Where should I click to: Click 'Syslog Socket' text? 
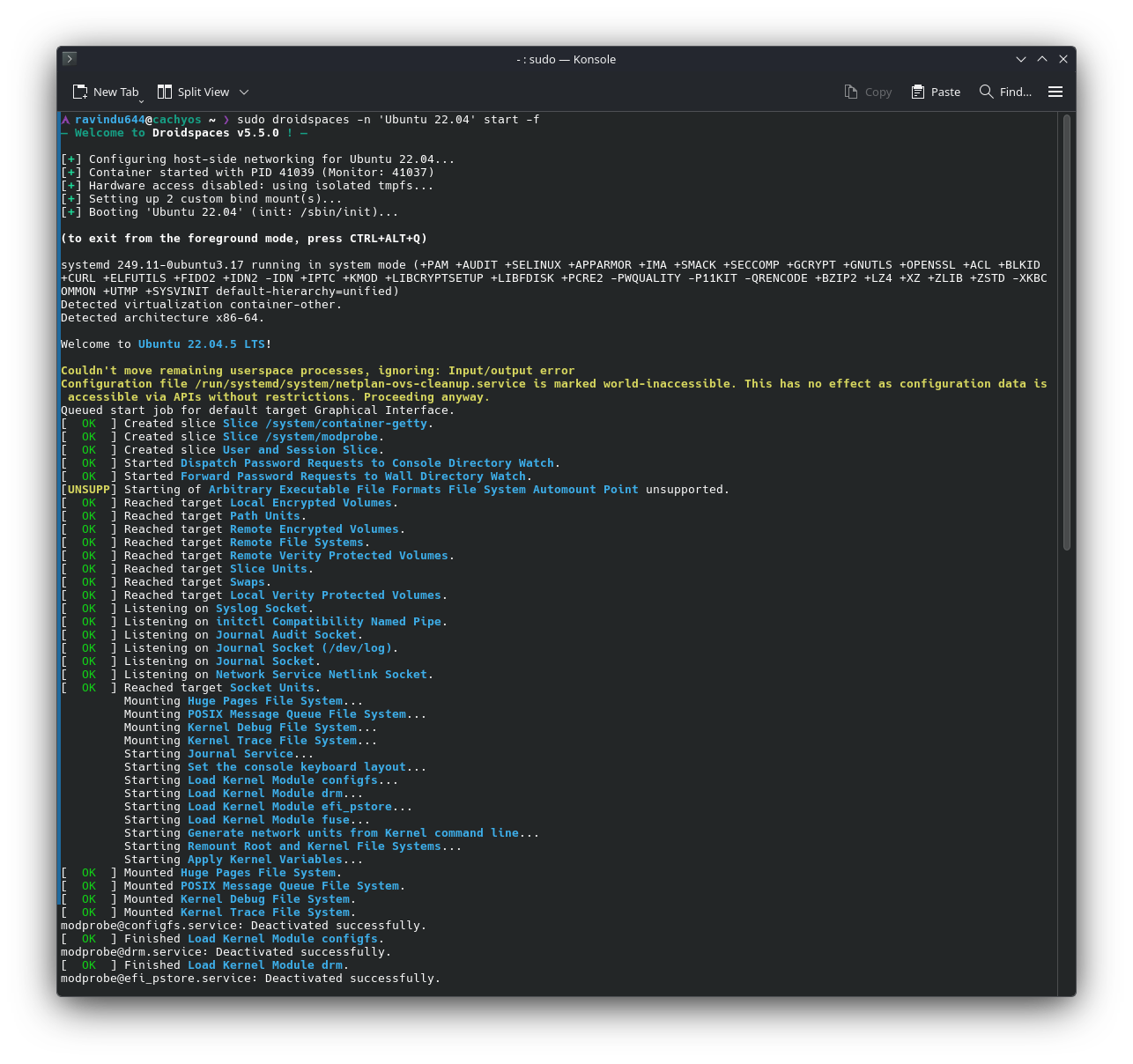[x=262, y=609]
